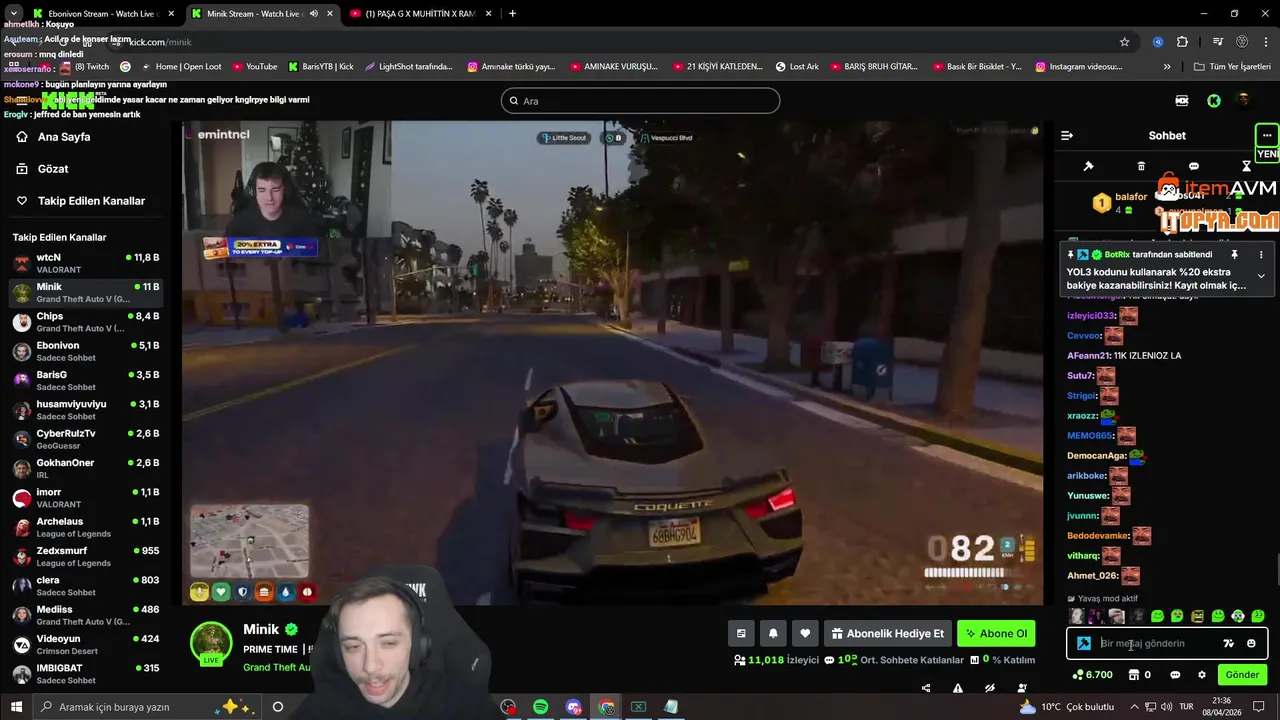Viewport: 1280px width, 720px height.
Task: Click the trash can icon in chat header
Action: [x=1141, y=166]
